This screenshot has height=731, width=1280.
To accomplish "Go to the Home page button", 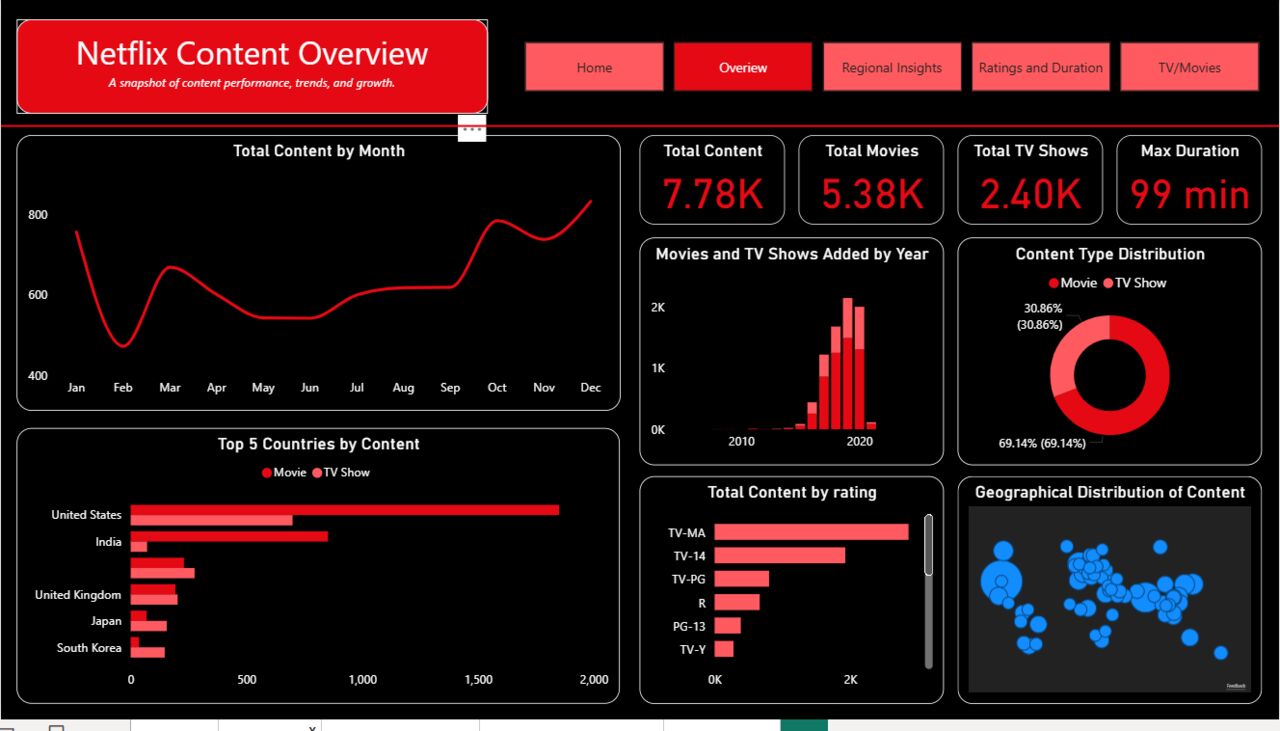I will pos(594,67).
